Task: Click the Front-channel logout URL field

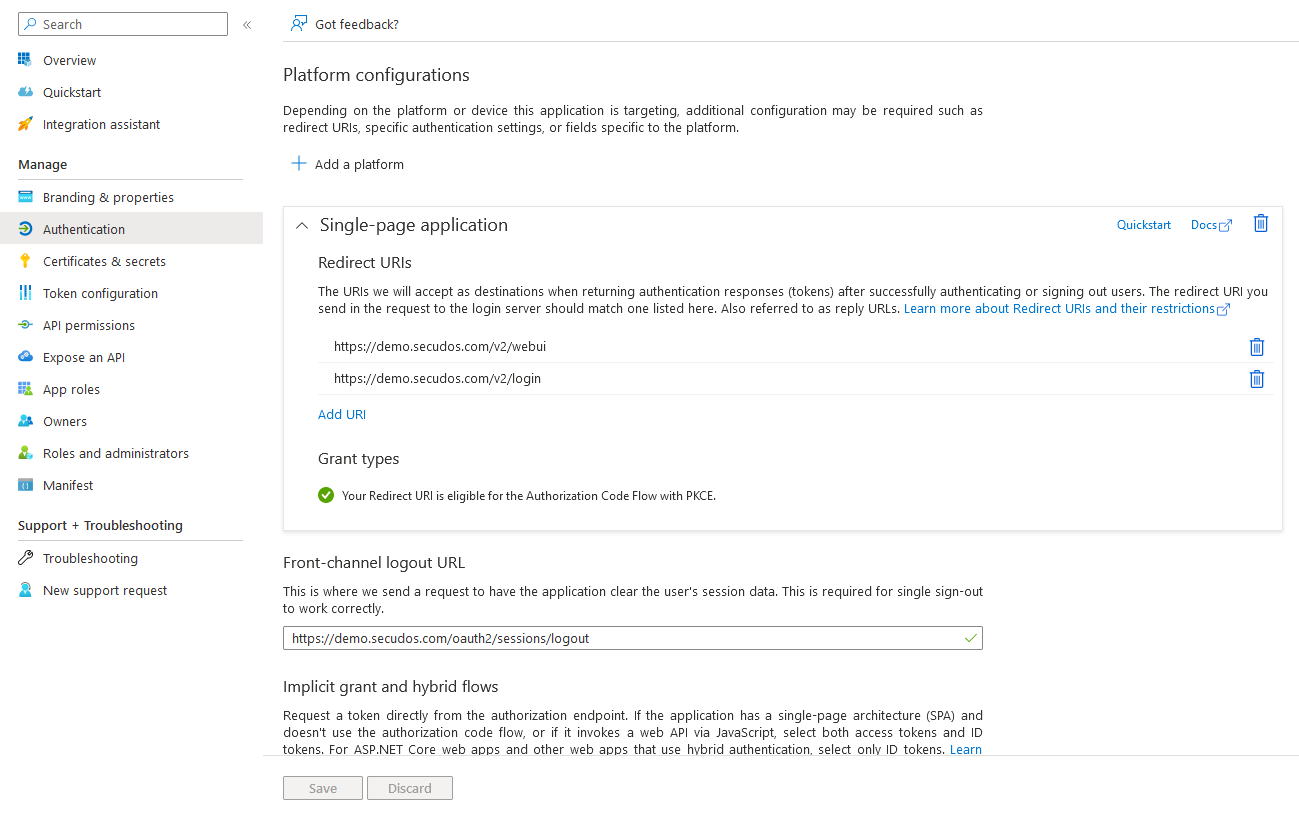Action: 620,638
